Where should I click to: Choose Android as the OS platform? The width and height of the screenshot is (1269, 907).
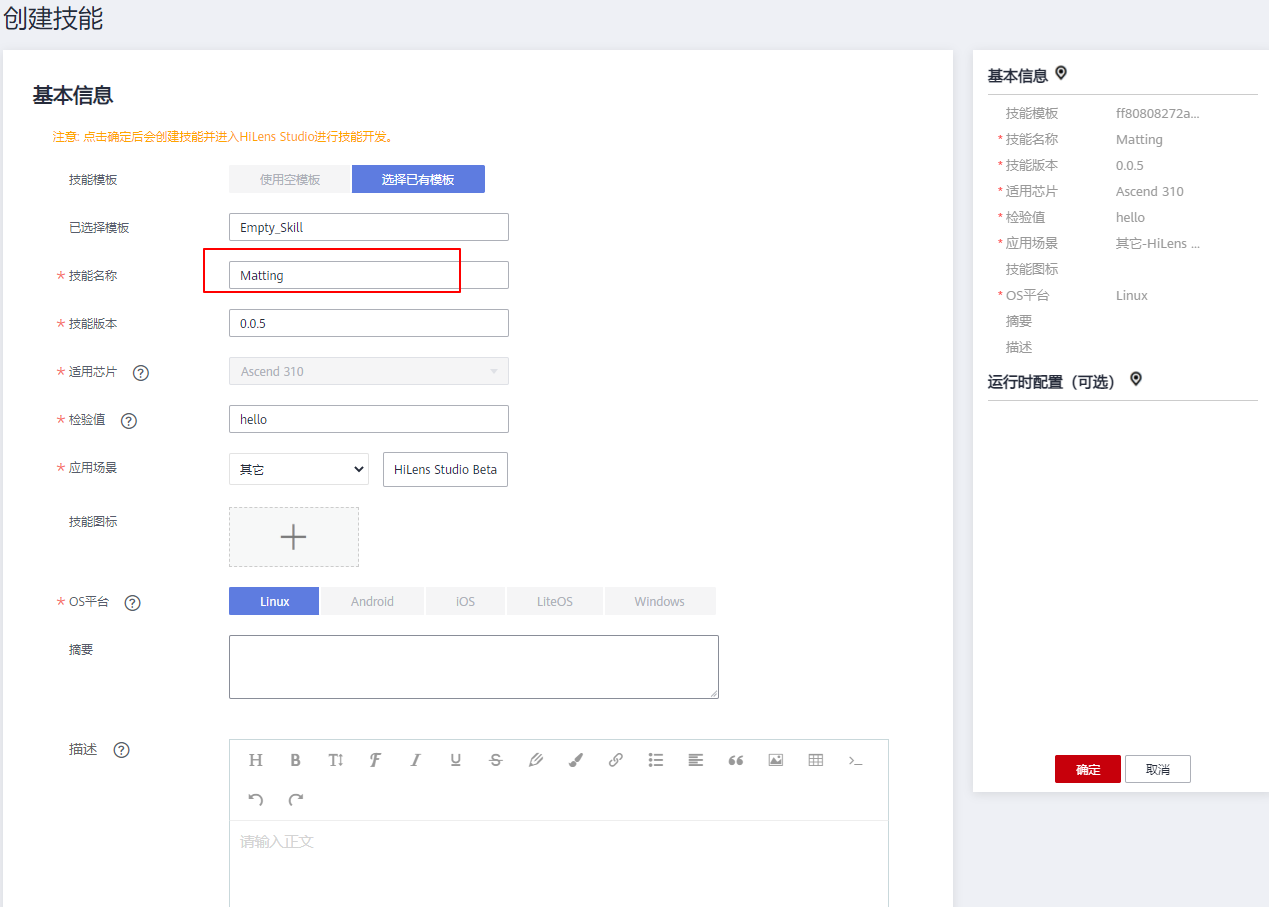coord(372,601)
